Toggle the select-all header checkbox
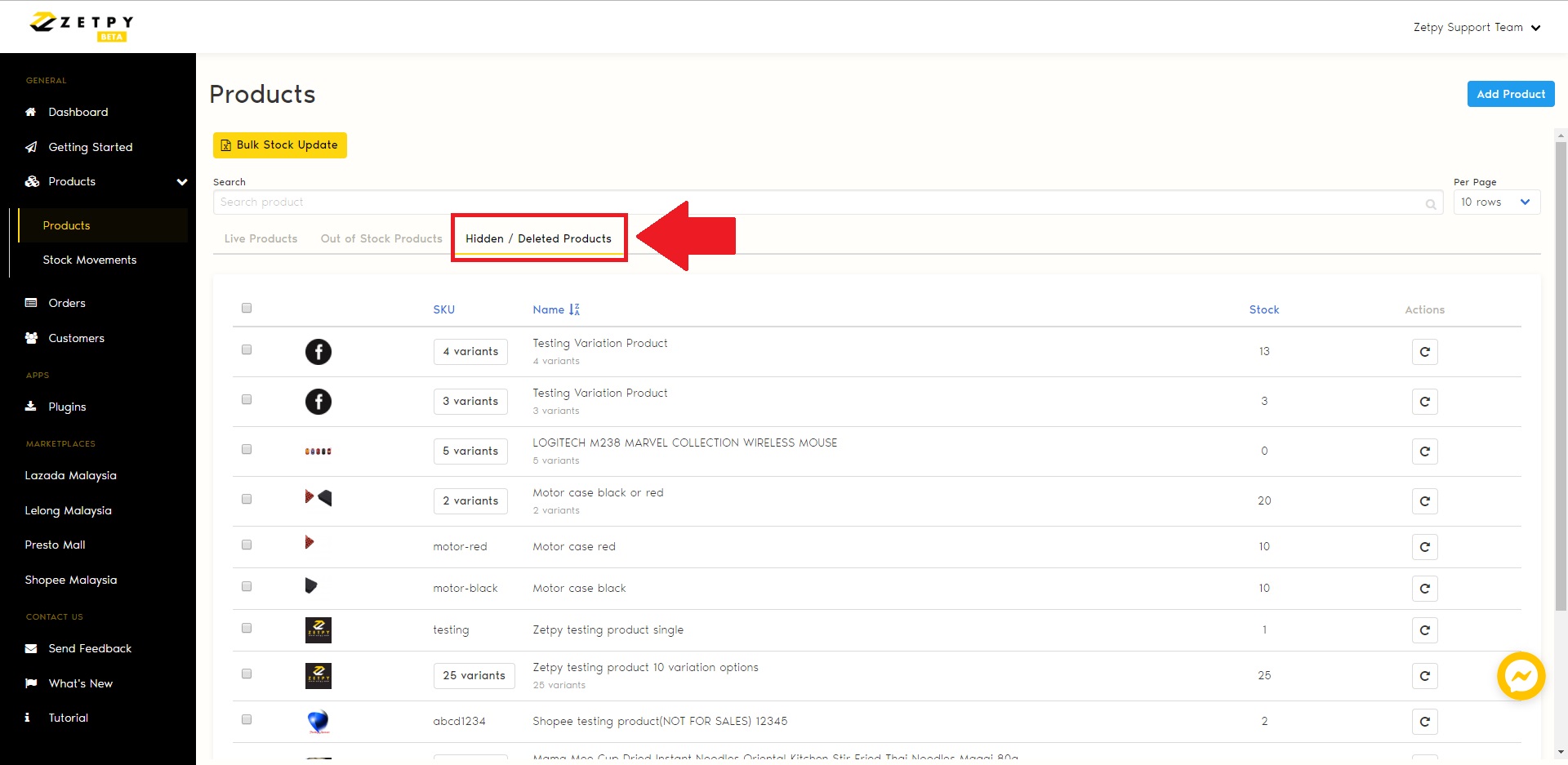This screenshot has height=765, width=1568. coord(247,308)
